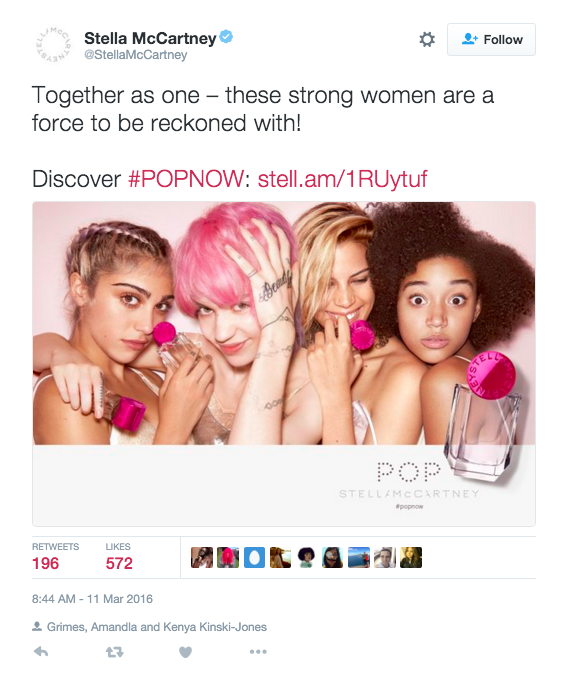Open the more options ellipsis menu
The height and width of the screenshot is (687, 568).
tap(258, 652)
